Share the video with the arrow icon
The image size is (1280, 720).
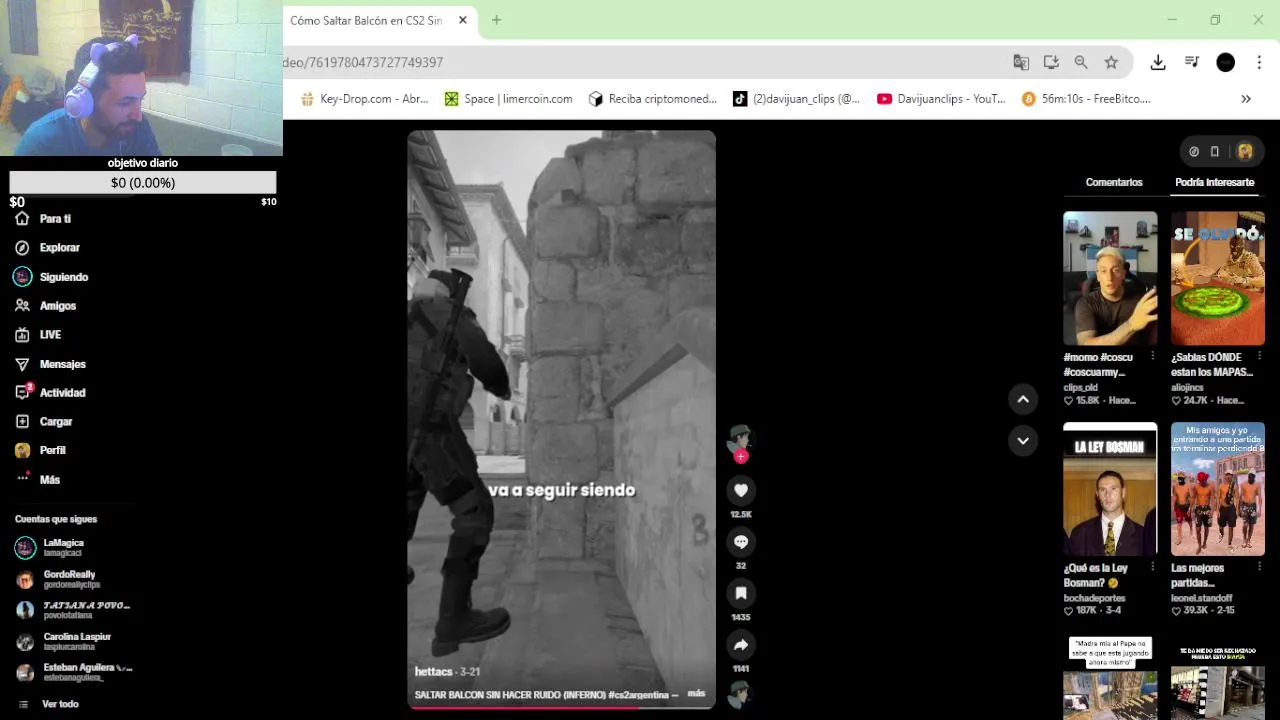(x=741, y=645)
